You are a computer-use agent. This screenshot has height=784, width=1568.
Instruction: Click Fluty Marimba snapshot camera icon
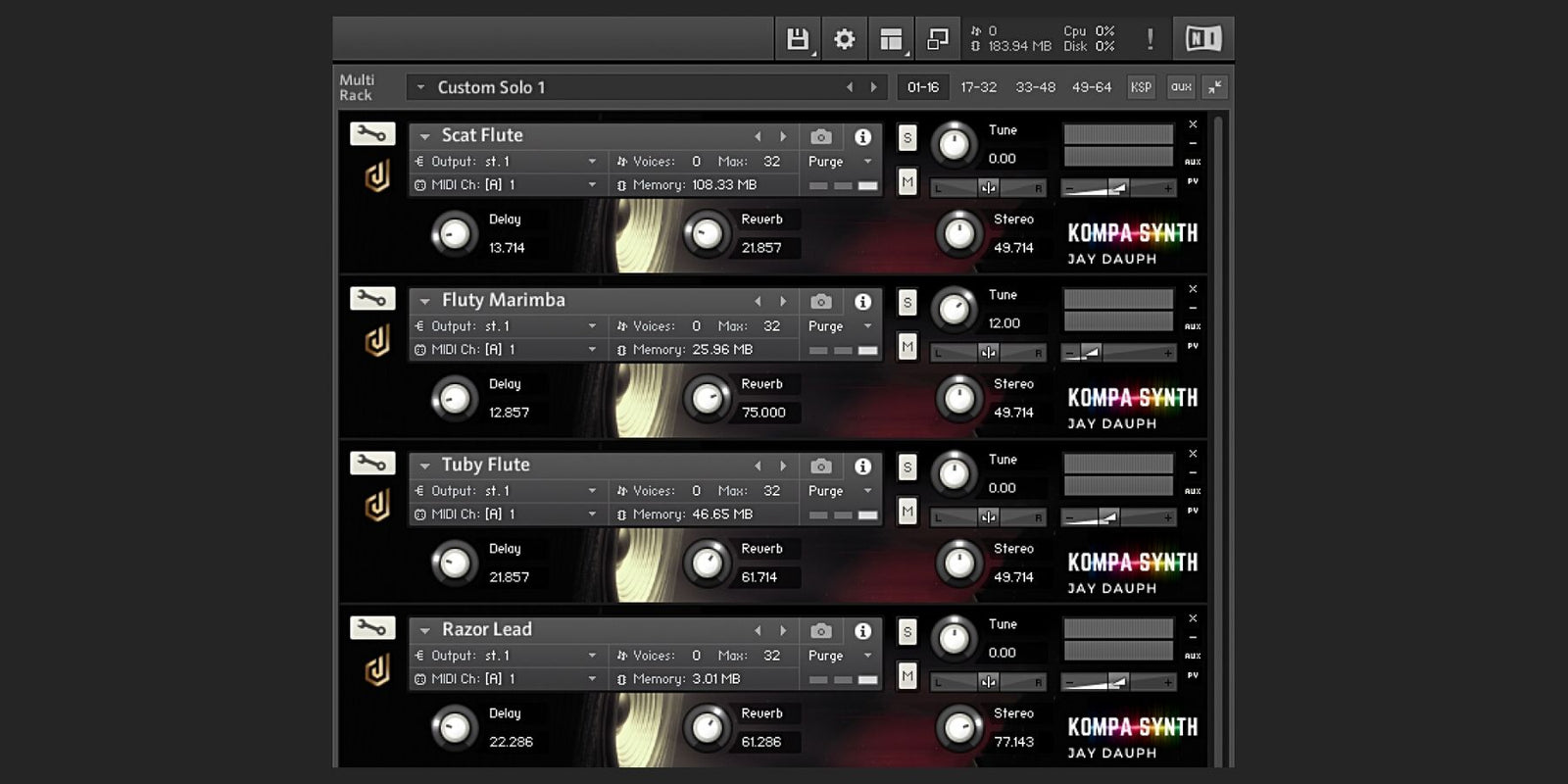click(821, 302)
